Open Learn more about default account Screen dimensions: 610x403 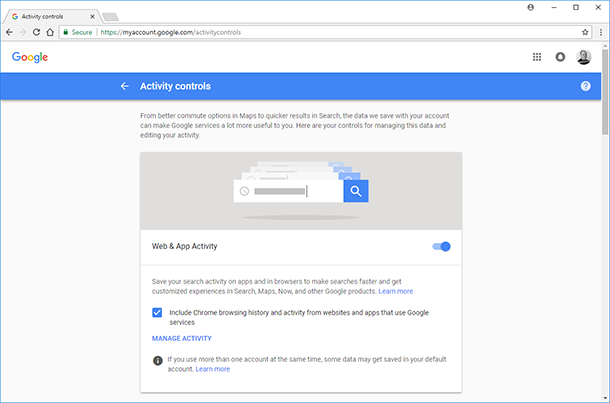tap(213, 369)
